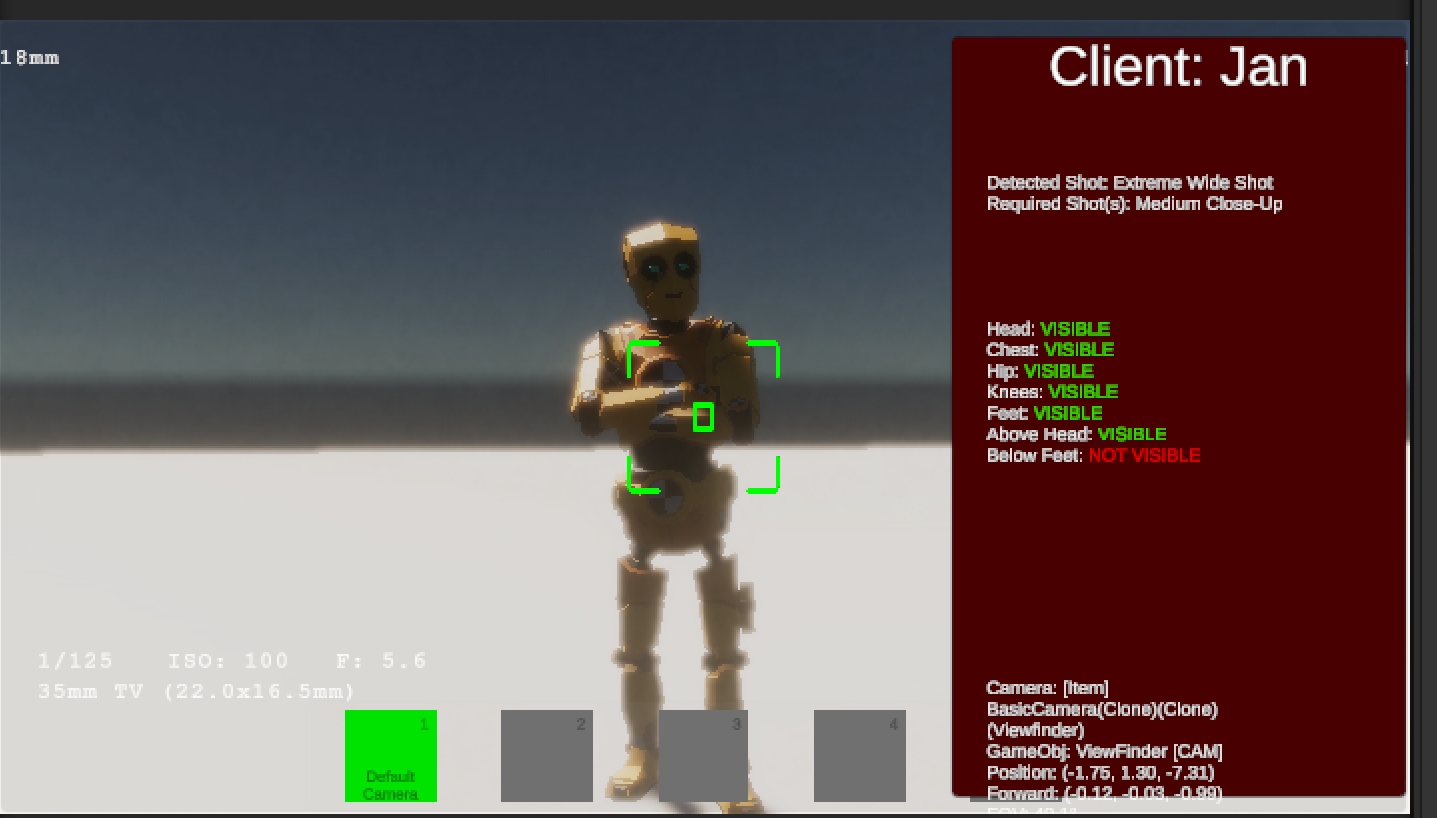This screenshot has width=1437, height=818.
Task: Click the Detected Shot: Extreme Wide Shot line
Action: [1130, 183]
